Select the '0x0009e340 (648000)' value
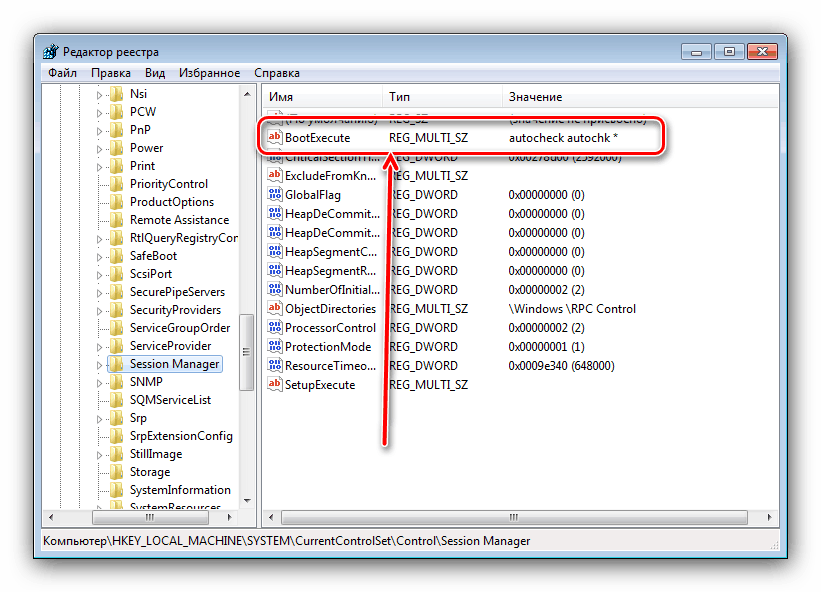This screenshot has width=821, height=592. click(x=561, y=365)
